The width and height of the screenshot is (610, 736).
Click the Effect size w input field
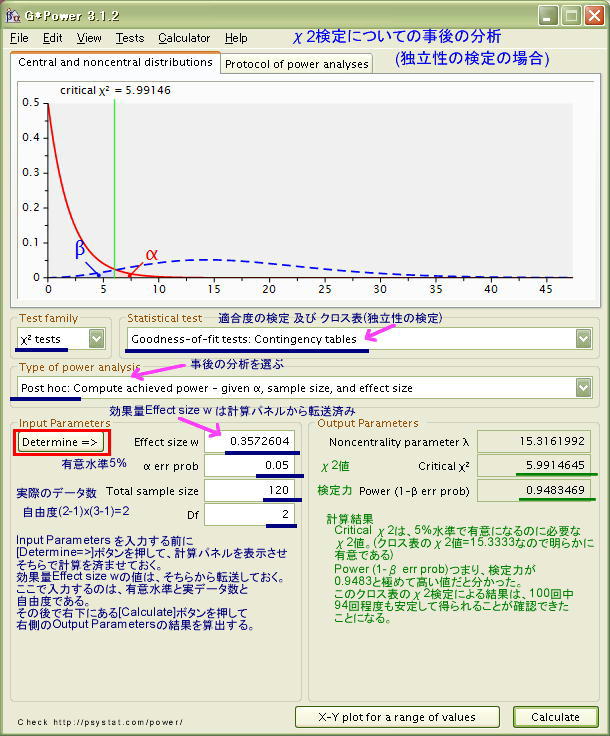tap(250, 441)
